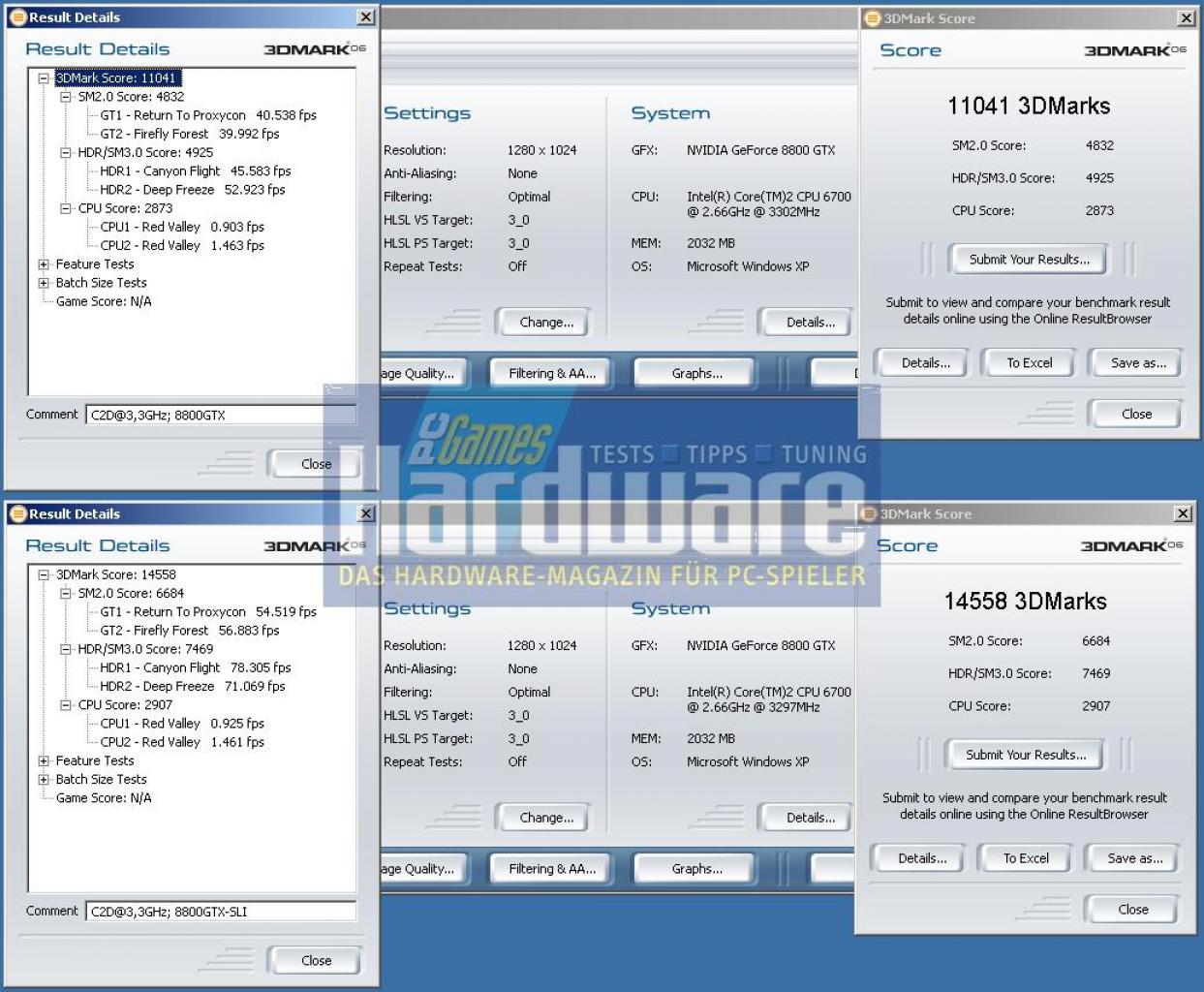
Task: Click the 11041 3DMarks score text
Action: point(1029,107)
